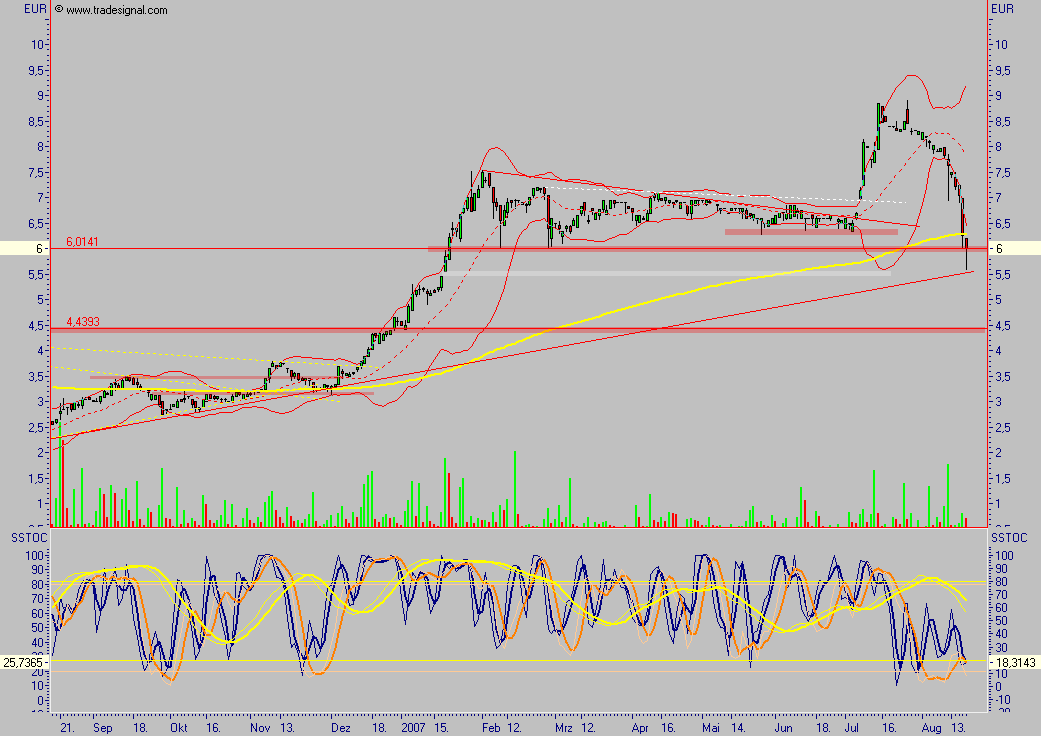
Task: Click the Jun label on the date axis
Action: [785, 730]
